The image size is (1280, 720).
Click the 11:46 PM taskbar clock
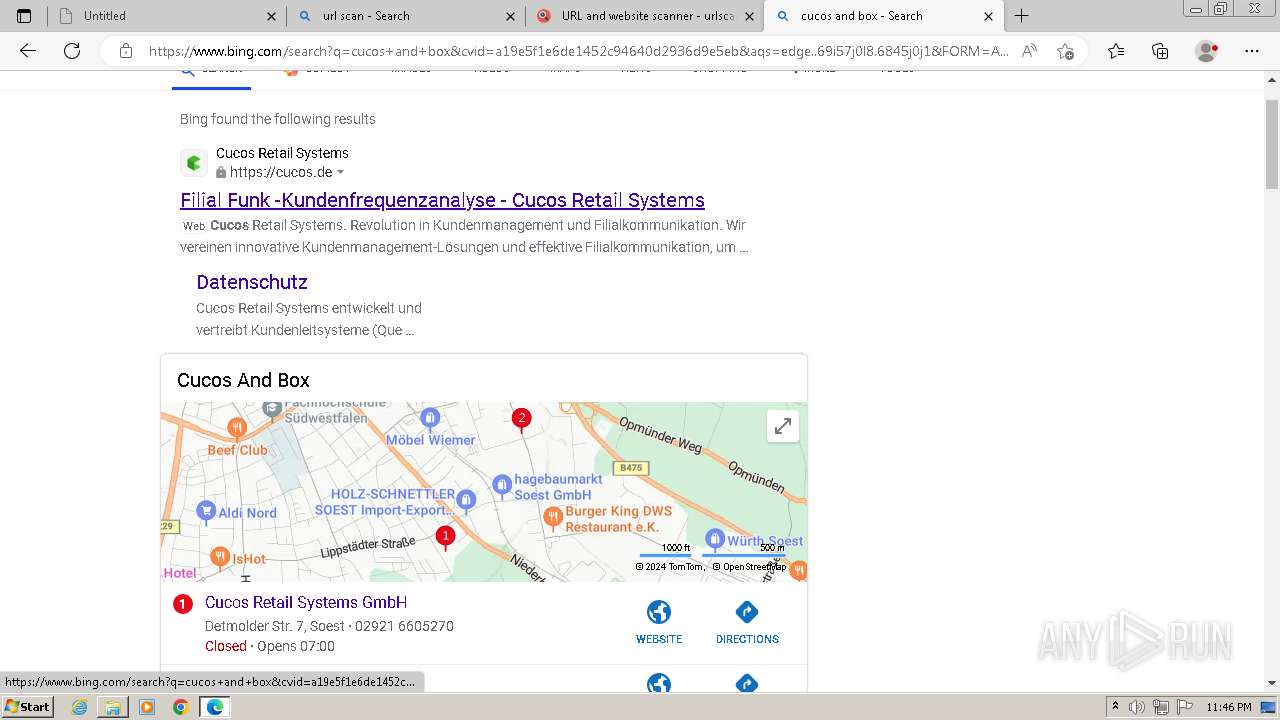pos(1229,707)
